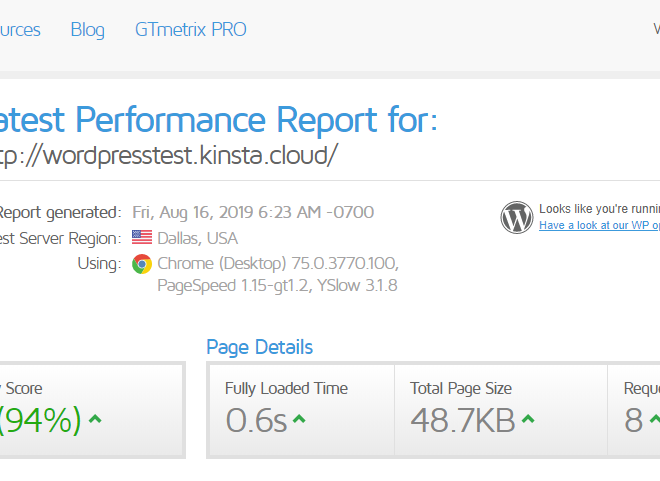This screenshot has height=481, width=660.
Task: Click the green arrow beside 94% score
Action: click(x=96, y=419)
